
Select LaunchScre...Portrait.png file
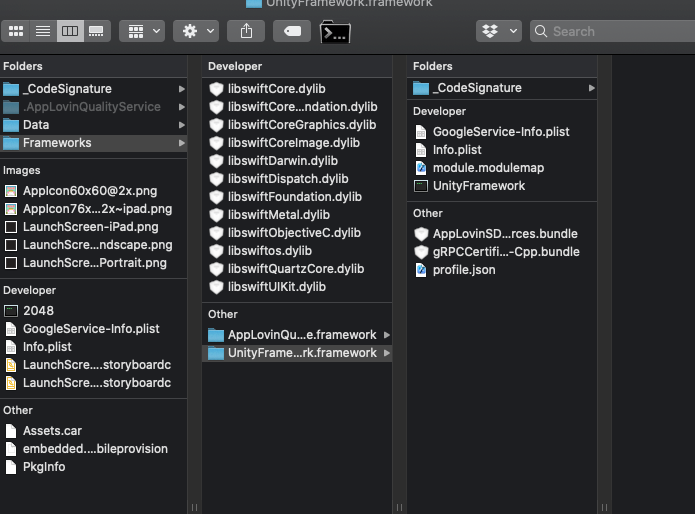[93, 263]
